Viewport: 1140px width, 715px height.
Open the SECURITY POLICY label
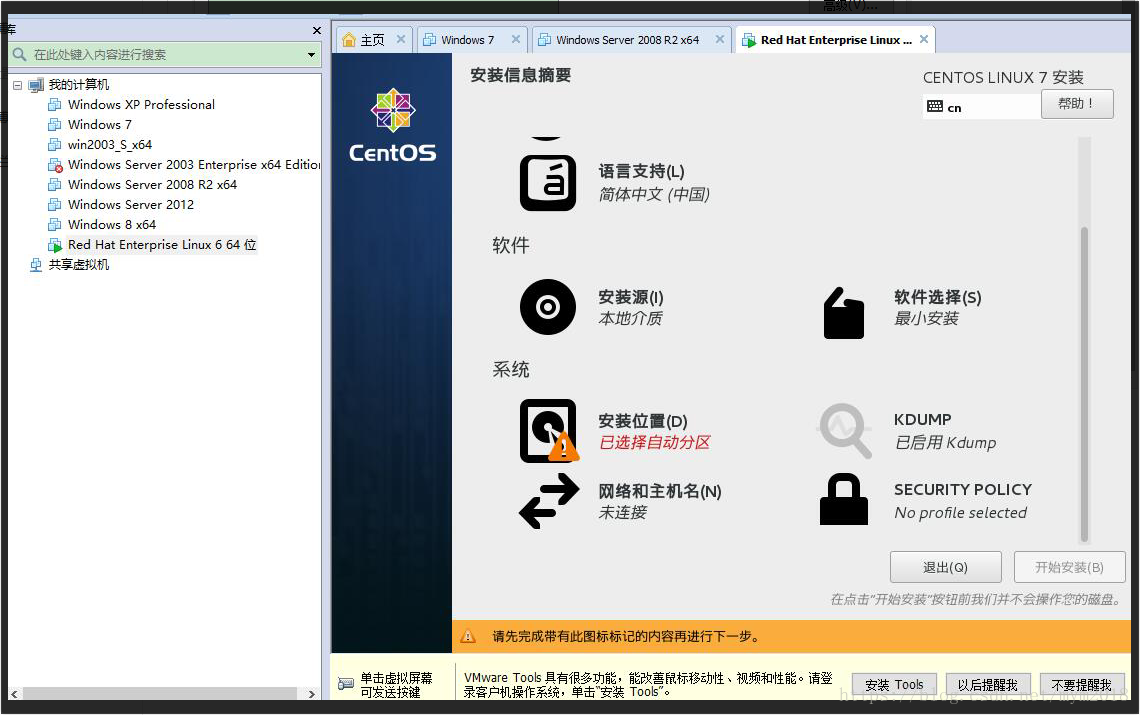tap(963, 490)
